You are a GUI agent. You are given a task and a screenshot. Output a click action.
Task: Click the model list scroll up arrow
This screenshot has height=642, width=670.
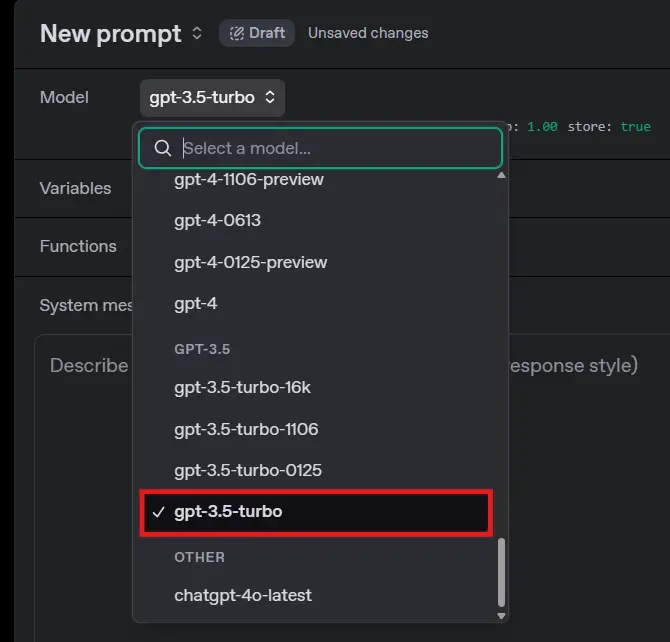point(501,175)
